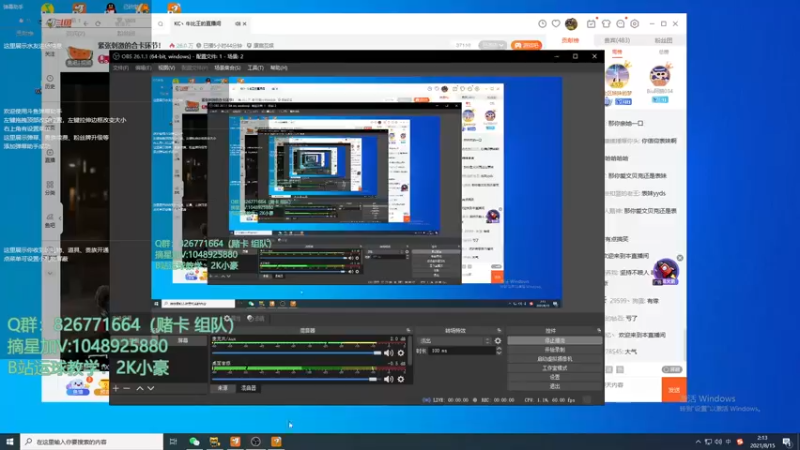The width and height of the screenshot is (800, 450).
Task: Open 直播 in Douyu left sidebar
Action: click(x=49, y=156)
